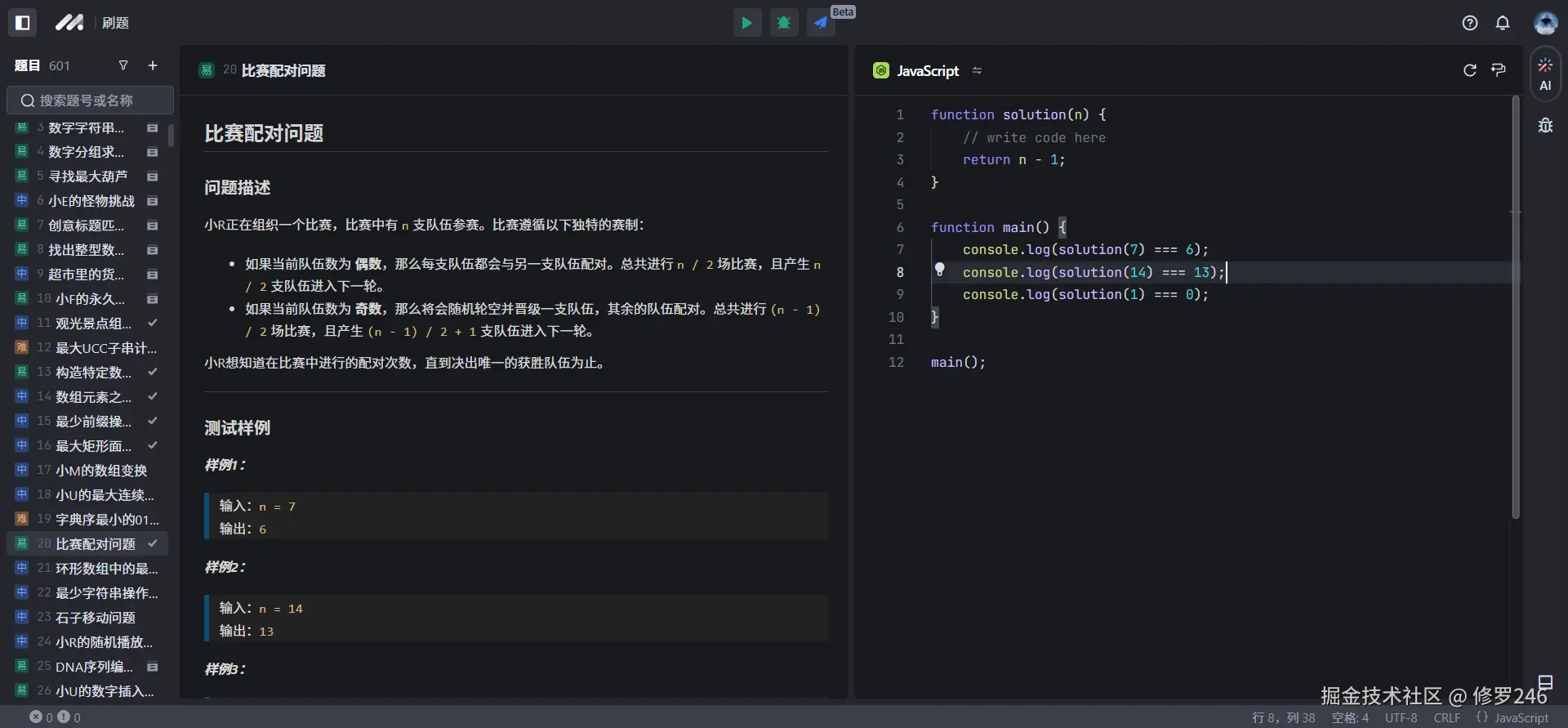Reset code with the refresh icon
Screen dimensions: 1568x728
pos(1470,70)
